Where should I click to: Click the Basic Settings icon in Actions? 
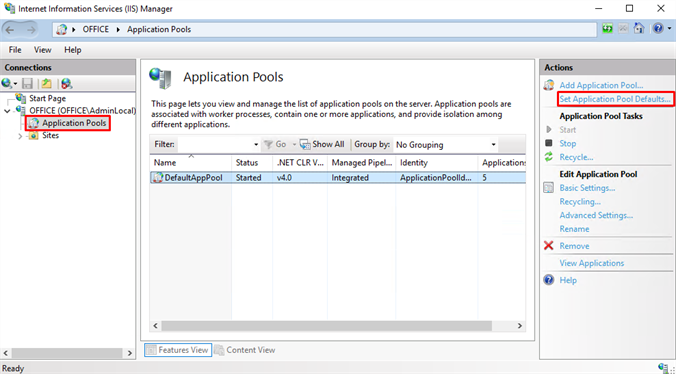[x=548, y=188]
